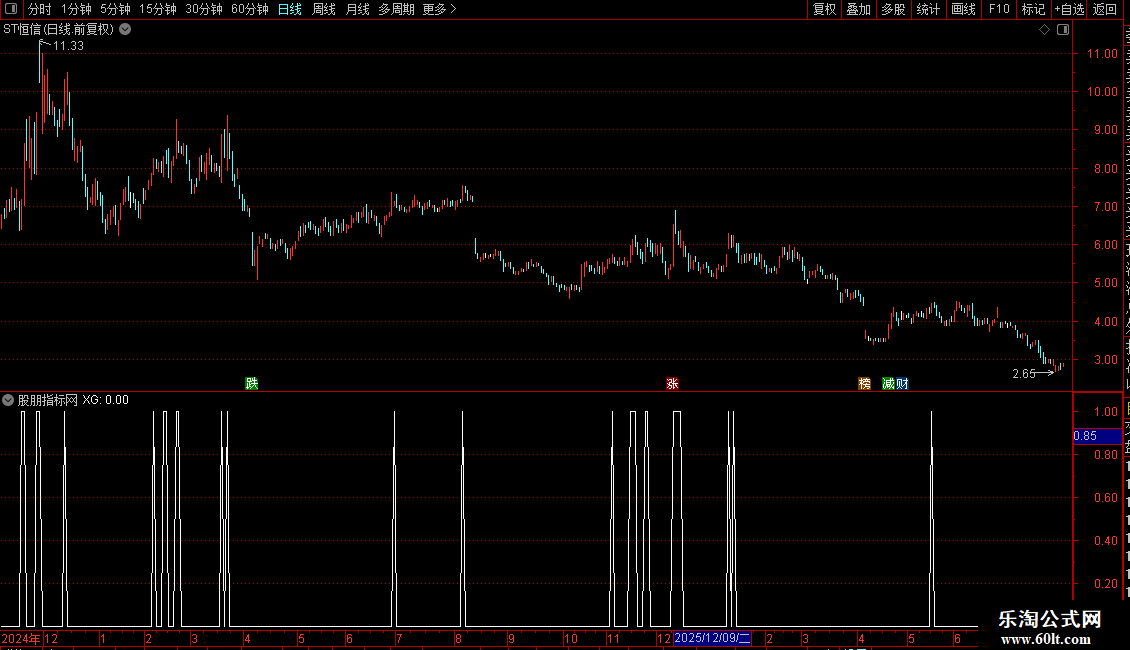Click the 叠加 overlay button
Viewport: 1130px width, 650px height.
(859, 9)
